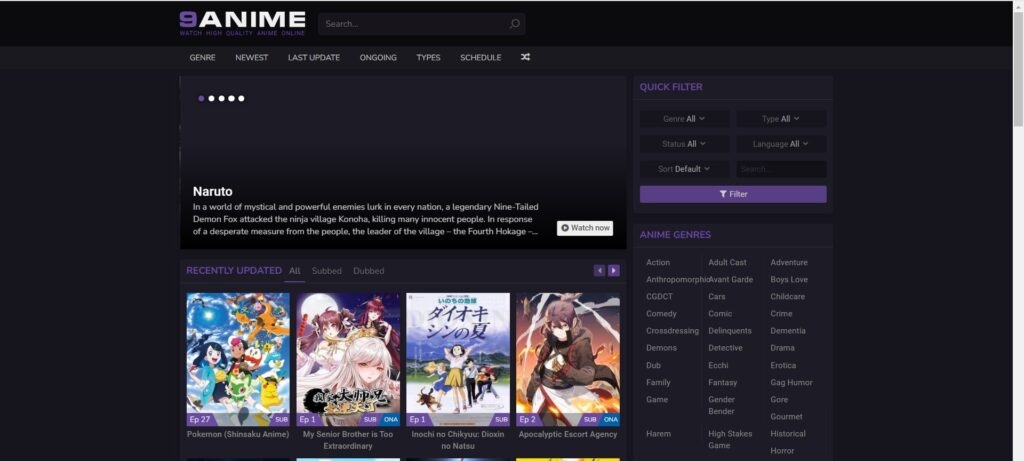Open the LAST UPDATE menu item

point(313,57)
